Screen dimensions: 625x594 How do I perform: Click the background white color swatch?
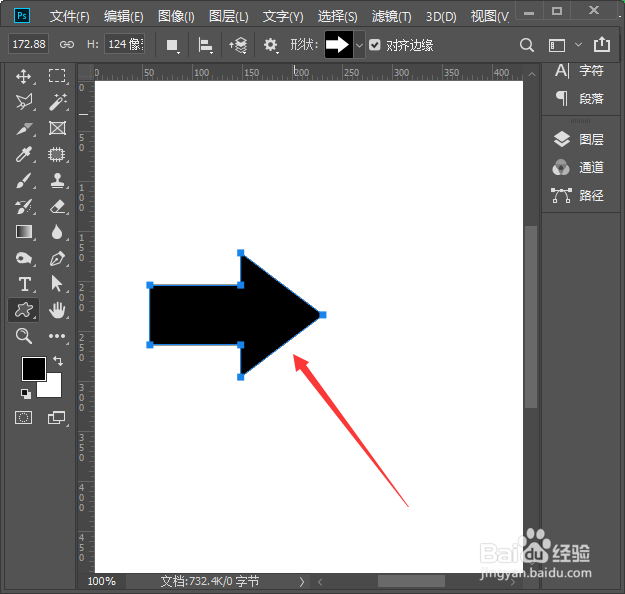53,388
